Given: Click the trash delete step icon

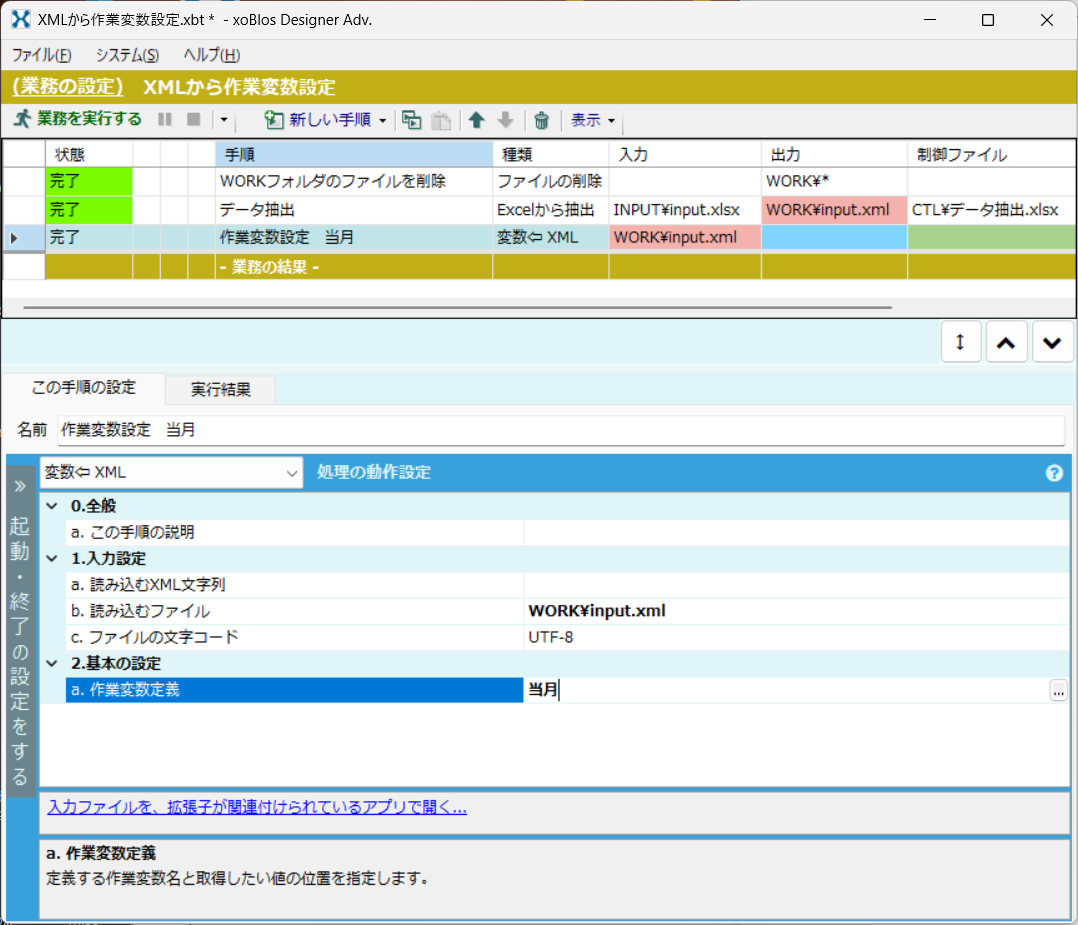Looking at the screenshot, I should point(542,120).
